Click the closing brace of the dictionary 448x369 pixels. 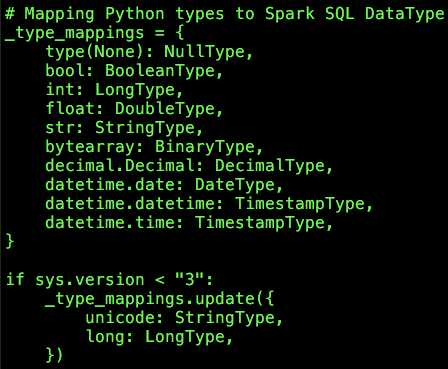(x=10, y=241)
